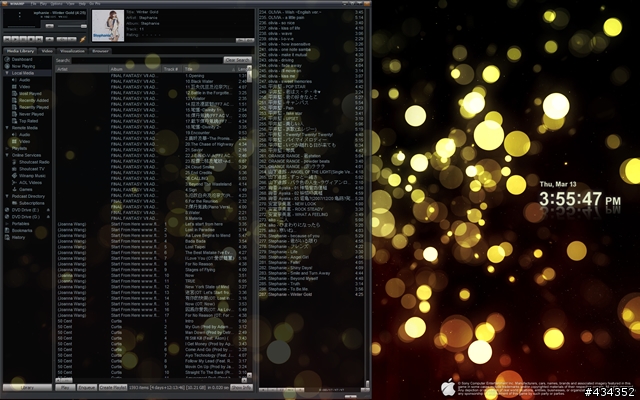Switch to the Browser tab

coord(100,51)
